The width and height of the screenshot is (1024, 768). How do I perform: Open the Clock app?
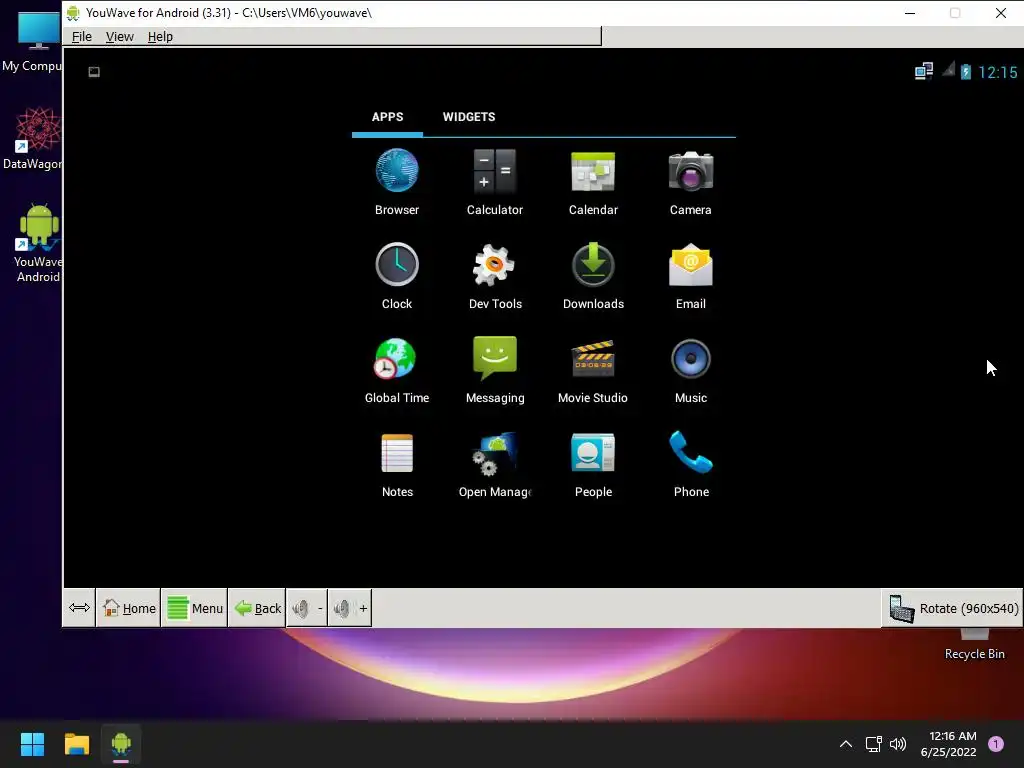click(396, 276)
